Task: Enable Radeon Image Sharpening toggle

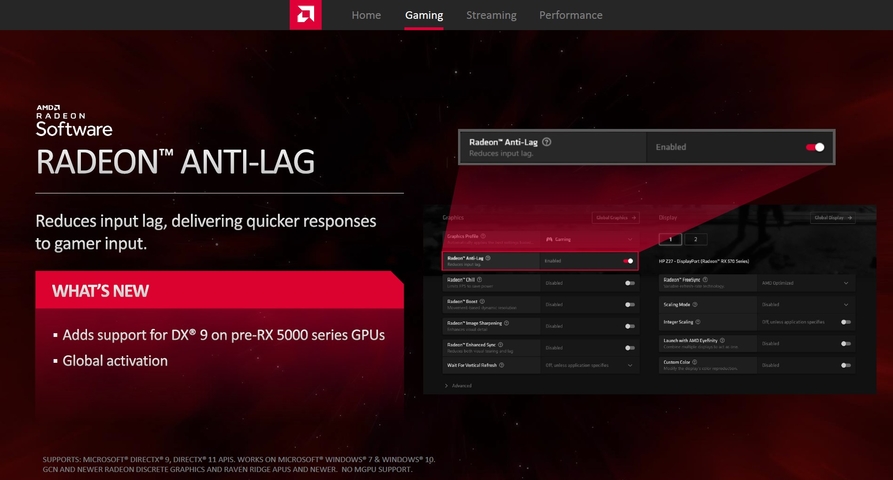Action: [x=629, y=326]
